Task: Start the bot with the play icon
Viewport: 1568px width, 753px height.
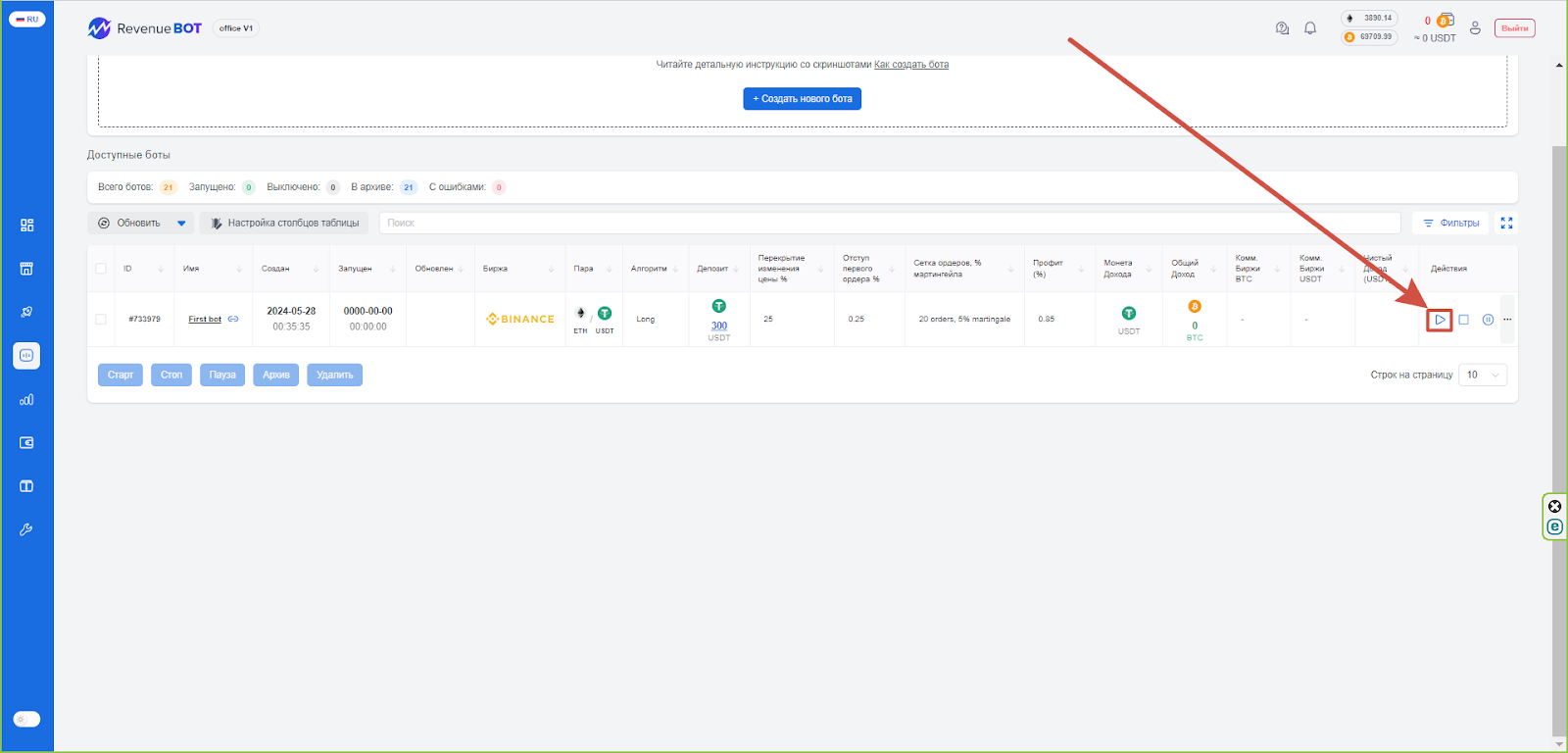Action: coord(1439,320)
